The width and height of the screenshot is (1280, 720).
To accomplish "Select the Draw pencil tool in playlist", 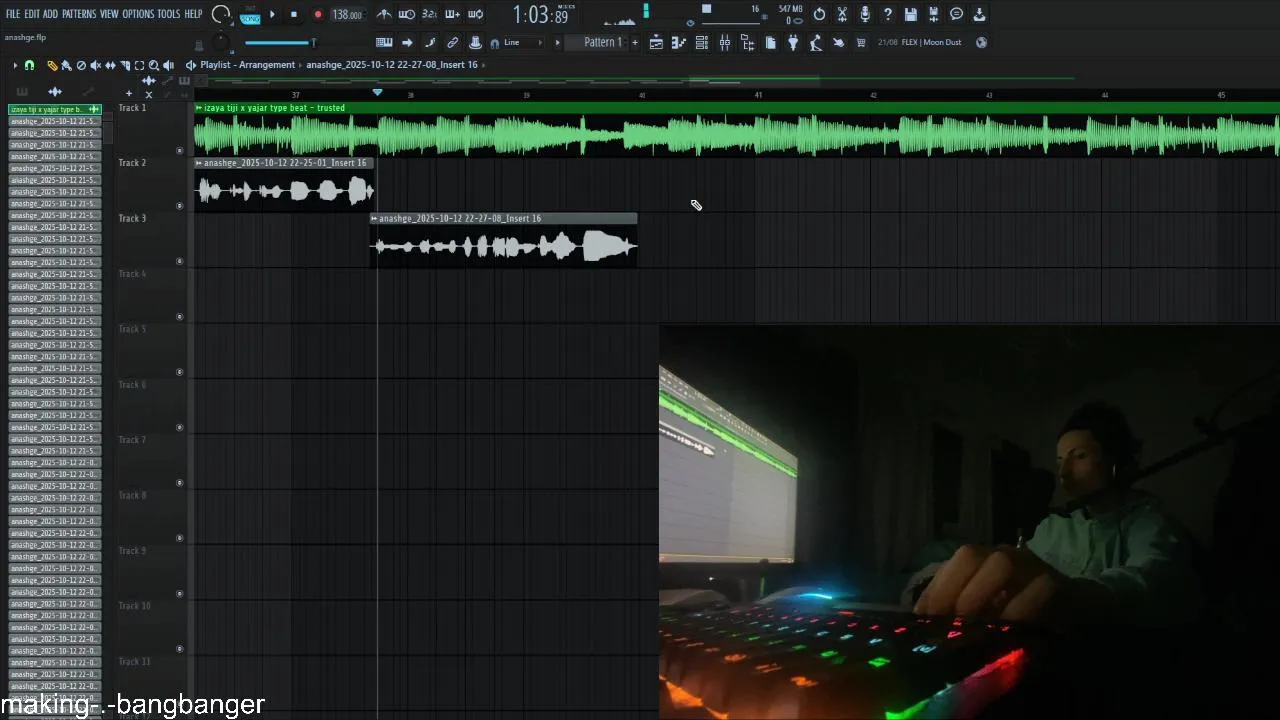I will (52, 65).
